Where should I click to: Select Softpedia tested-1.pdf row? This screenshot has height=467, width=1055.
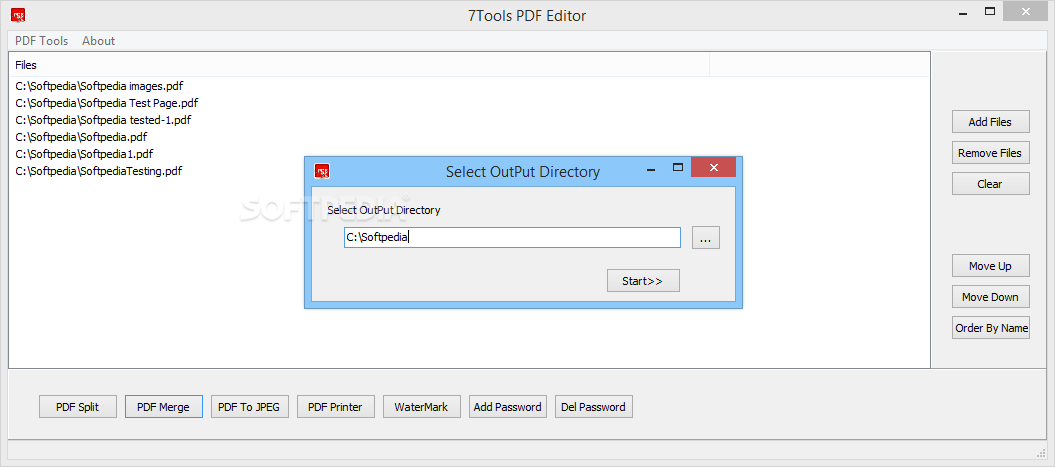pos(103,120)
